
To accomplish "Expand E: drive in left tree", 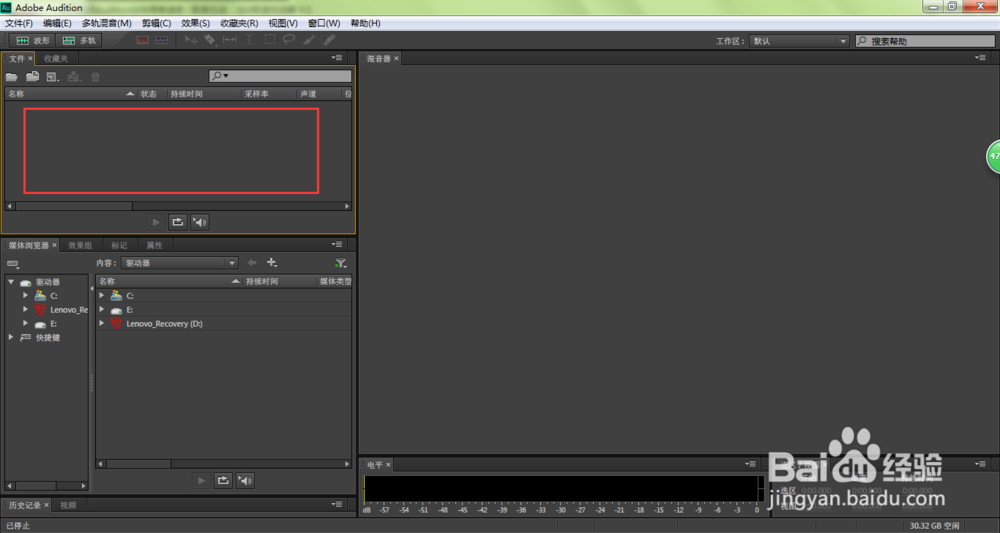I will pyautogui.click(x=26, y=323).
